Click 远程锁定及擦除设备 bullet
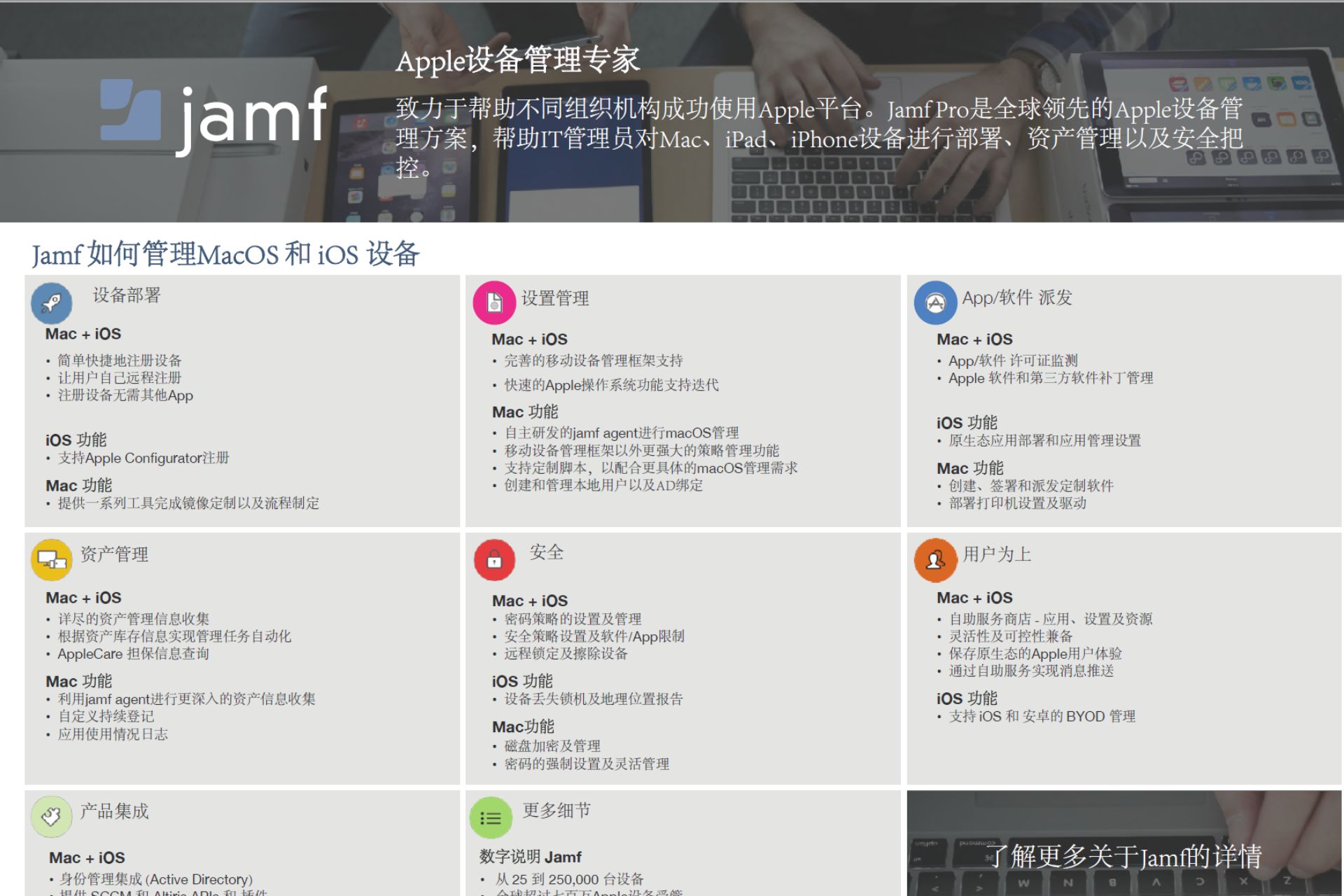Viewport: 1344px width, 896px height. point(566,654)
